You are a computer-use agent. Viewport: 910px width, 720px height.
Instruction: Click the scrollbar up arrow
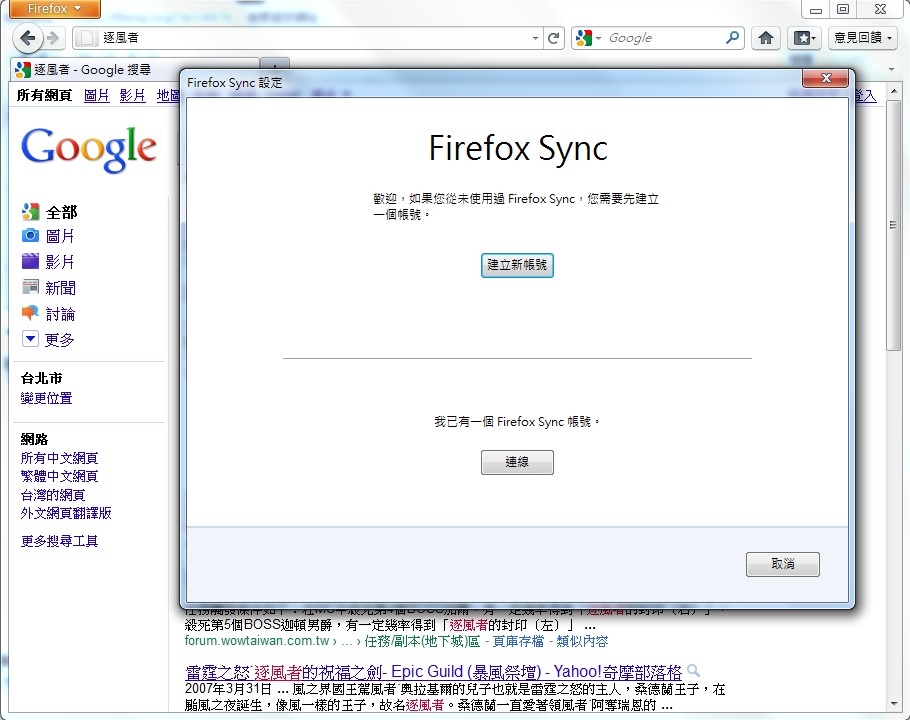(894, 92)
